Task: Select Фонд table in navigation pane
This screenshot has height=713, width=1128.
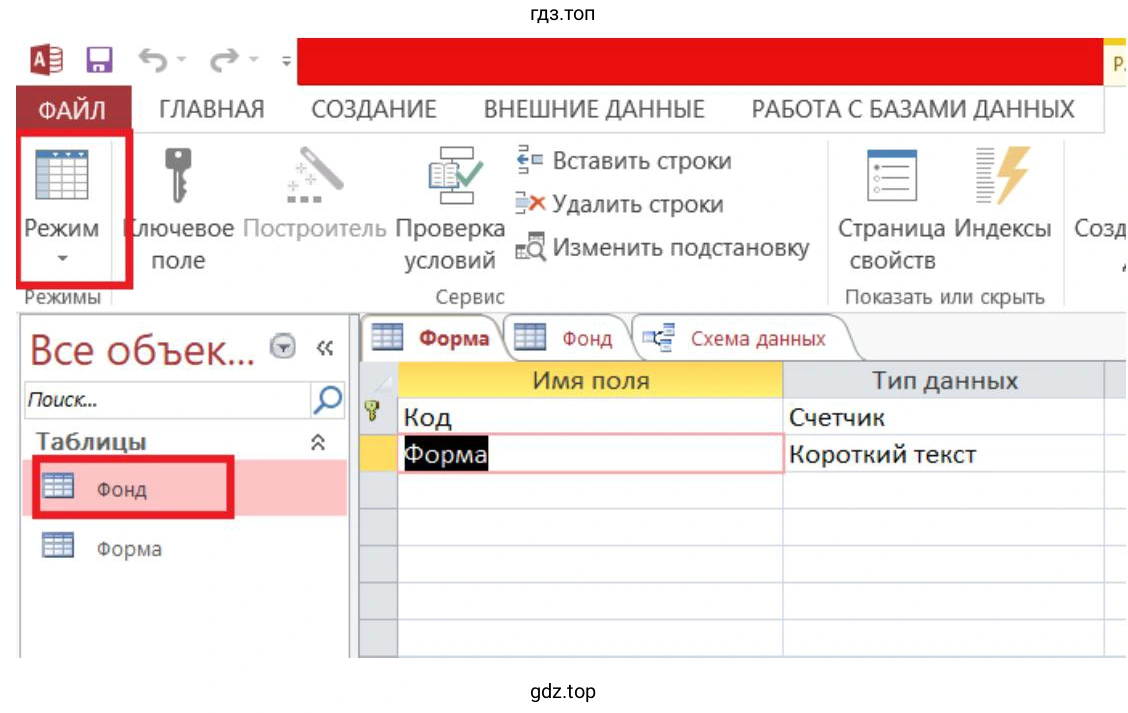Action: [x=121, y=489]
